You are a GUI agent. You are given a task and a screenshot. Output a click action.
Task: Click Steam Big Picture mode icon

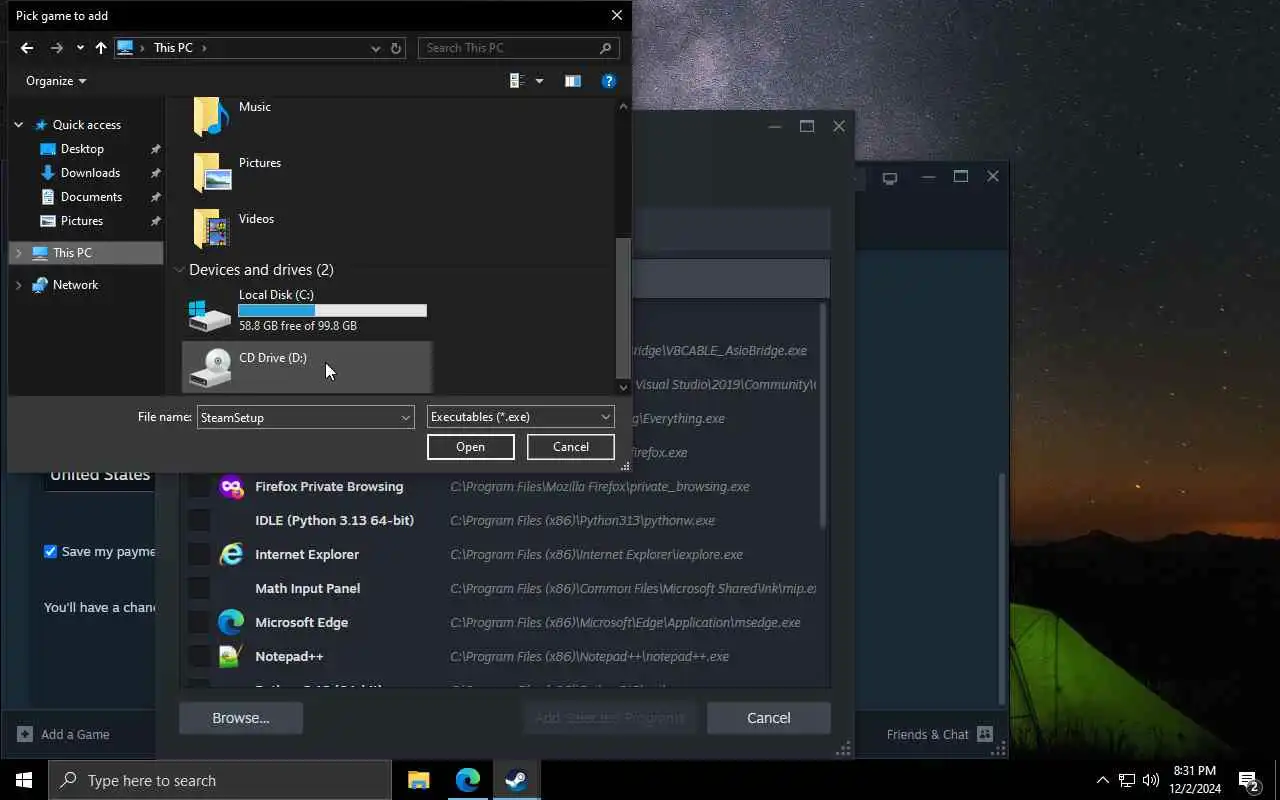[889, 178]
